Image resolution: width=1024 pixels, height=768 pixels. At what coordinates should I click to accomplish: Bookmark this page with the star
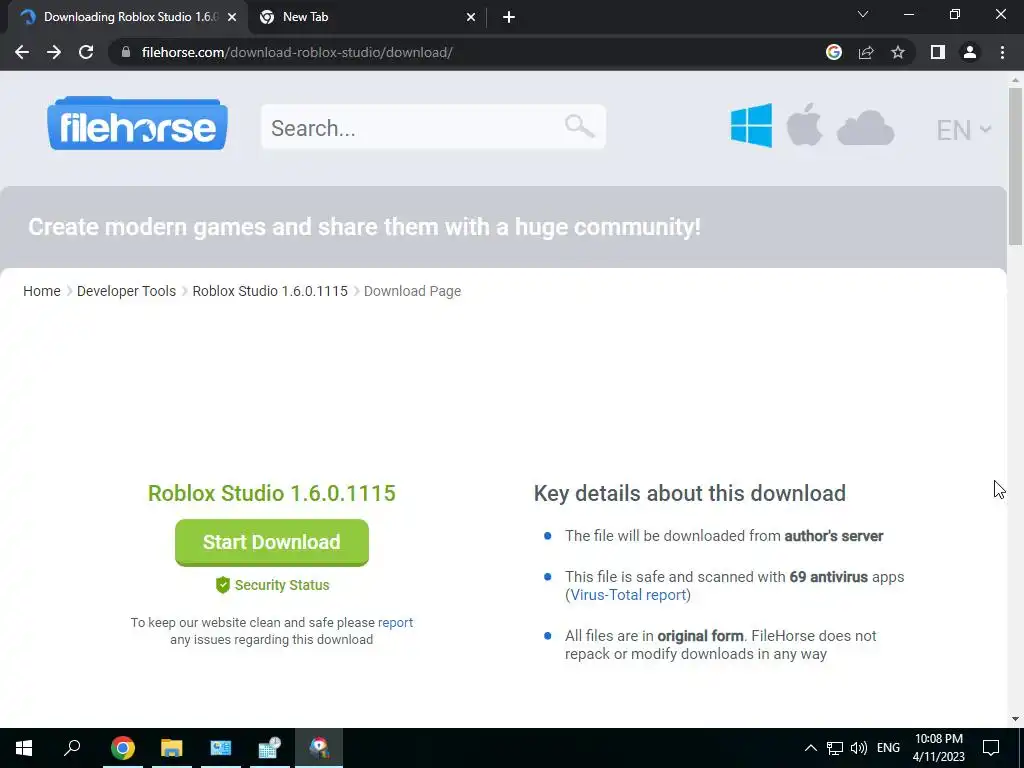tap(898, 52)
